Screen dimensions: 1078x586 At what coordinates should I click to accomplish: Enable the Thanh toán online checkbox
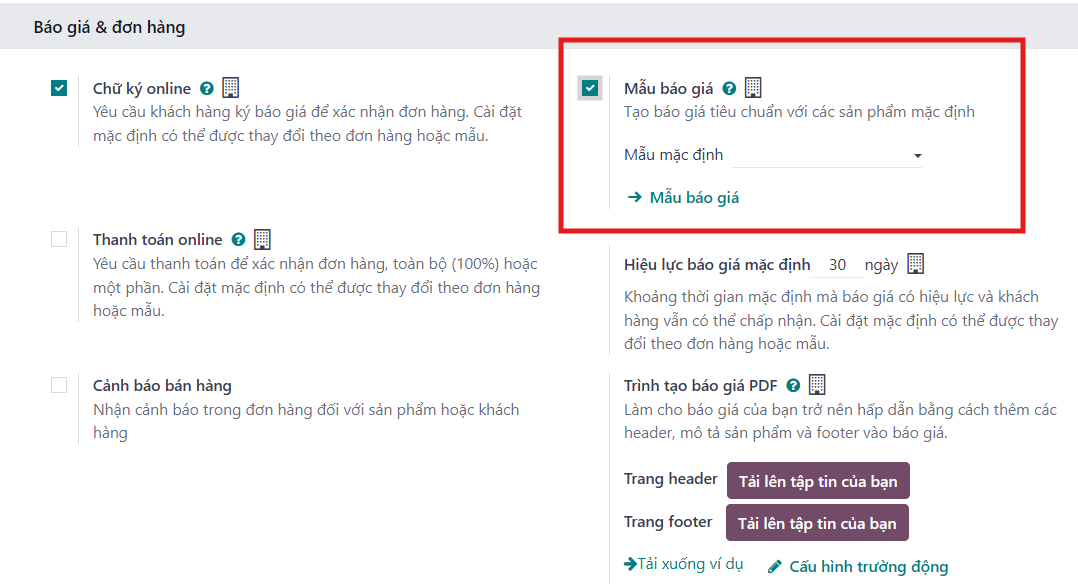pos(59,239)
